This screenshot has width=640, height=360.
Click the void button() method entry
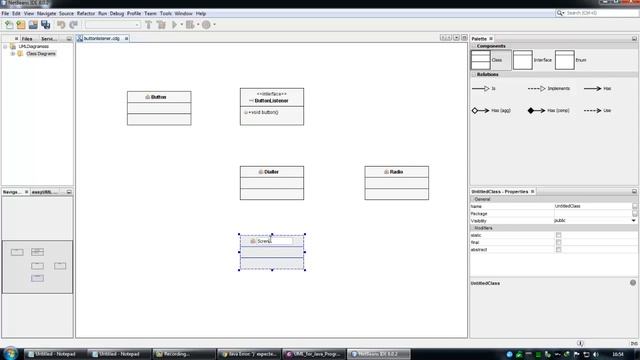tap(262, 112)
